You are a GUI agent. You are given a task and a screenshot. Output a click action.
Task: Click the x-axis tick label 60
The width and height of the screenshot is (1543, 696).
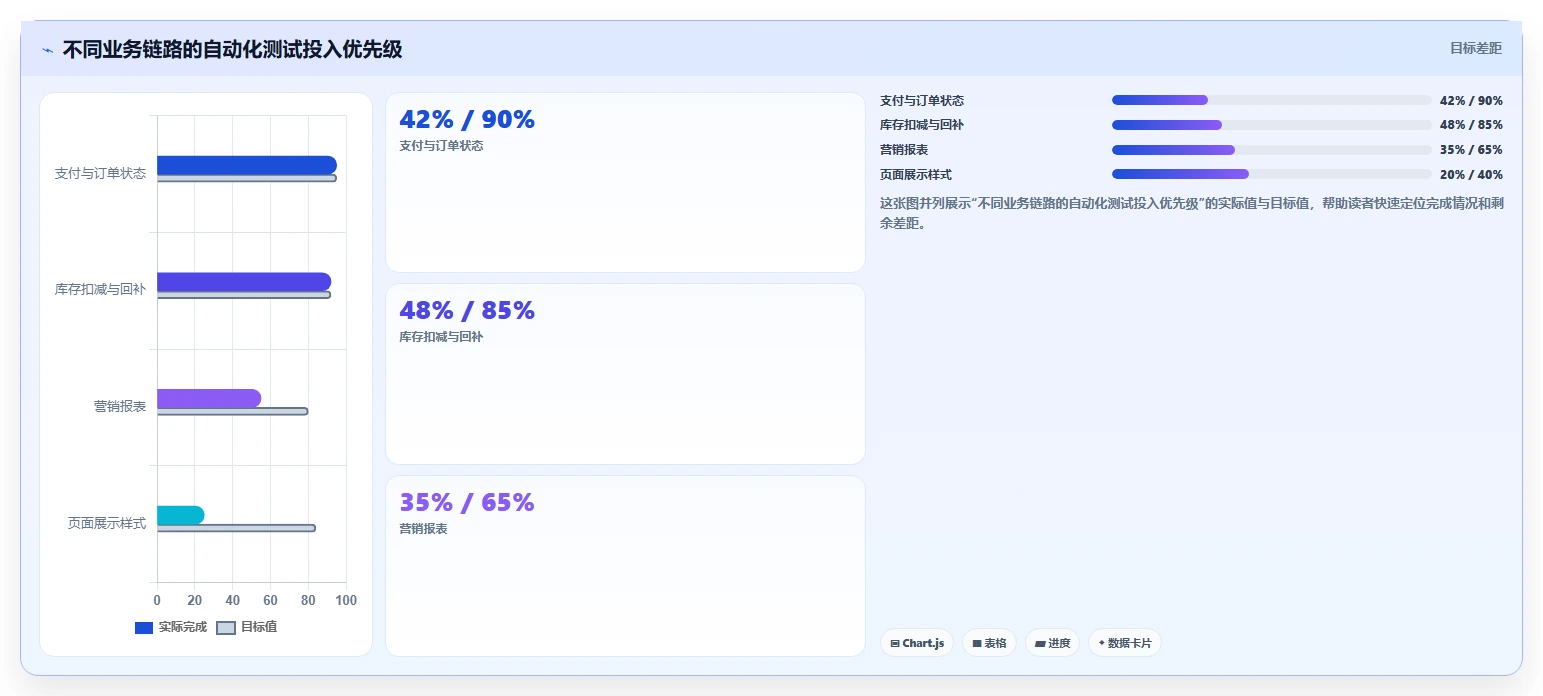click(x=270, y=600)
